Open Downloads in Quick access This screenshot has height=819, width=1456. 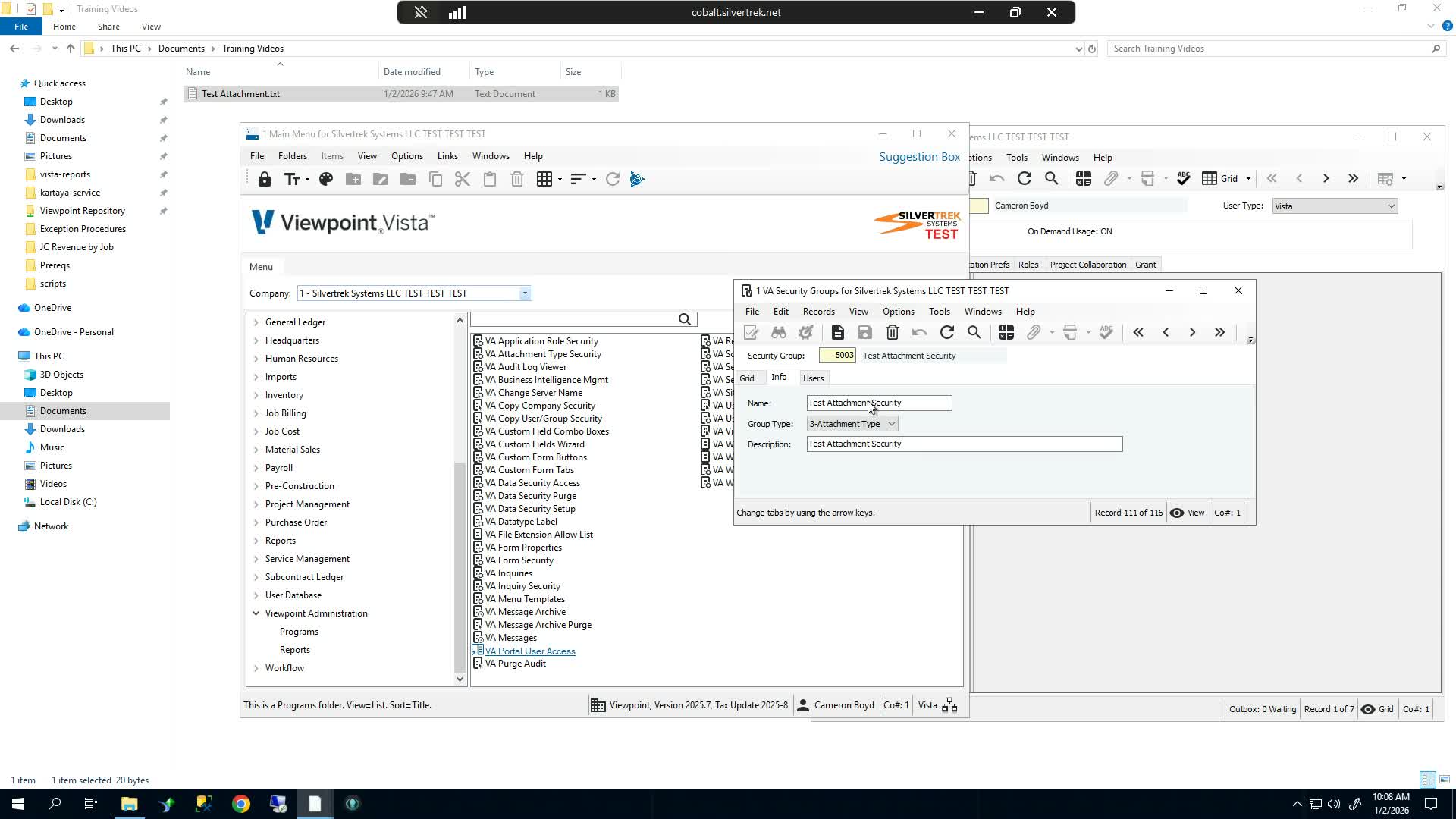[x=62, y=120]
